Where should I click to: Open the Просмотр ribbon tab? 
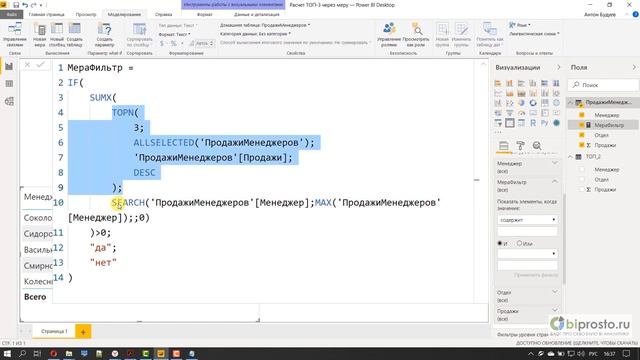tap(86, 14)
